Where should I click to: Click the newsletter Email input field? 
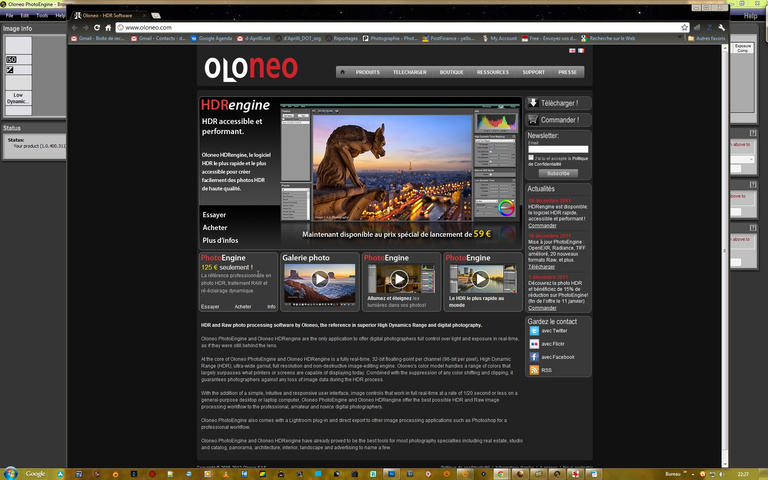point(558,149)
